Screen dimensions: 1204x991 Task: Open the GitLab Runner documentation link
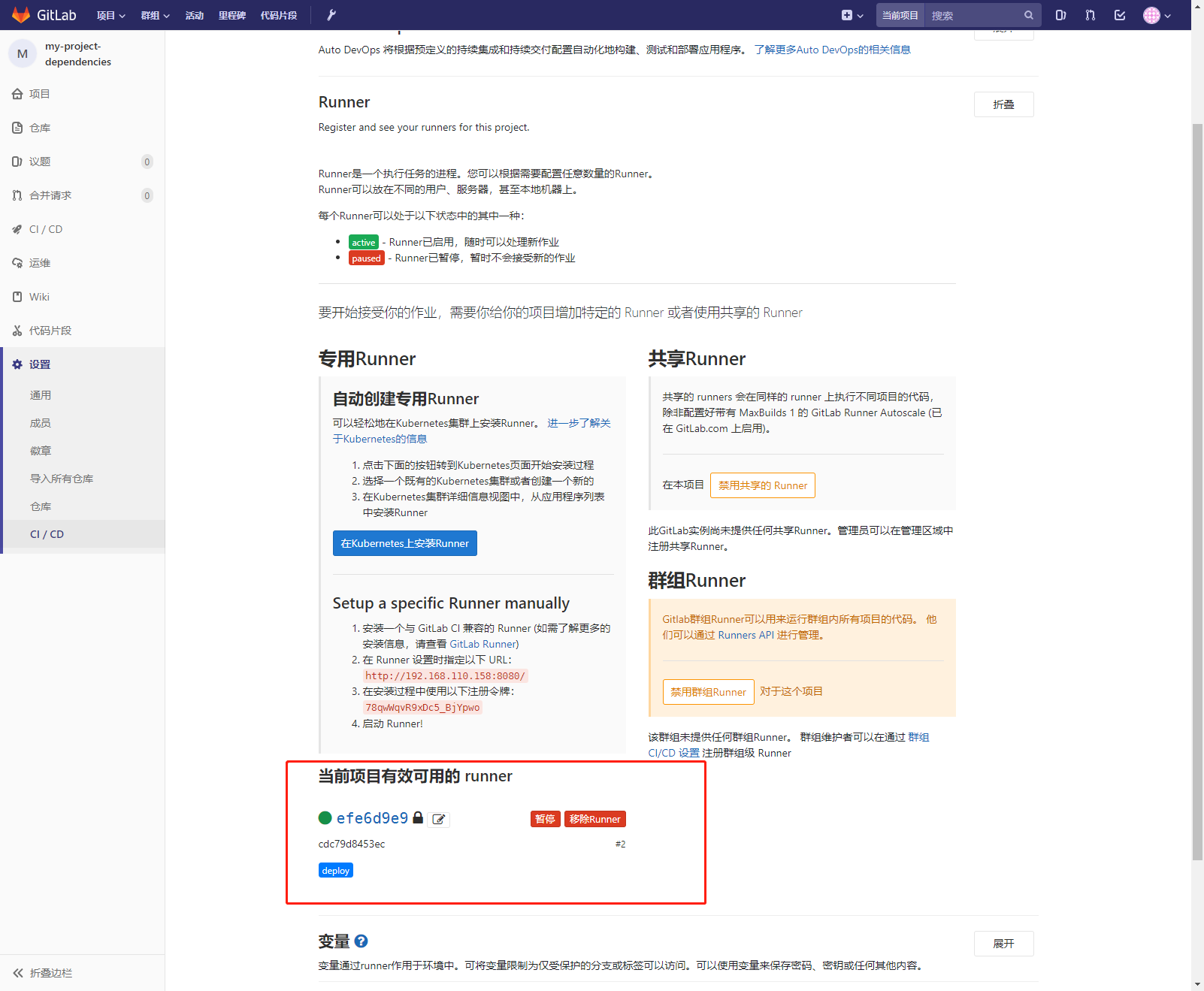pyautogui.click(x=483, y=644)
